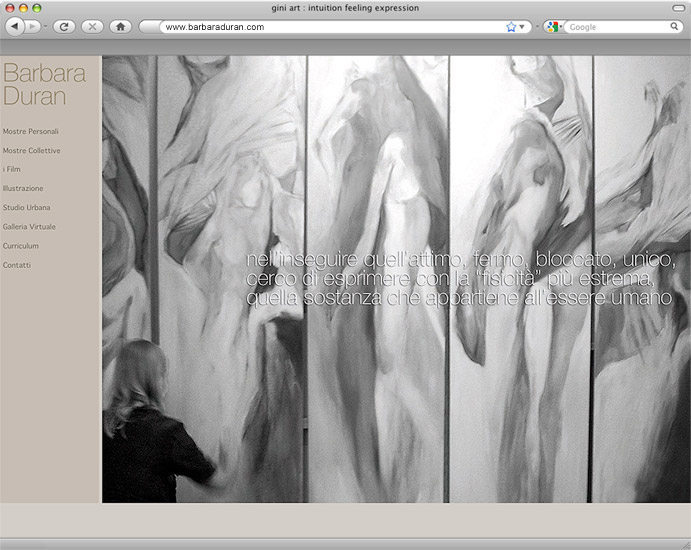
Task: Click the toolbar toggle pill at top right
Action: click(x=677, y=8)
